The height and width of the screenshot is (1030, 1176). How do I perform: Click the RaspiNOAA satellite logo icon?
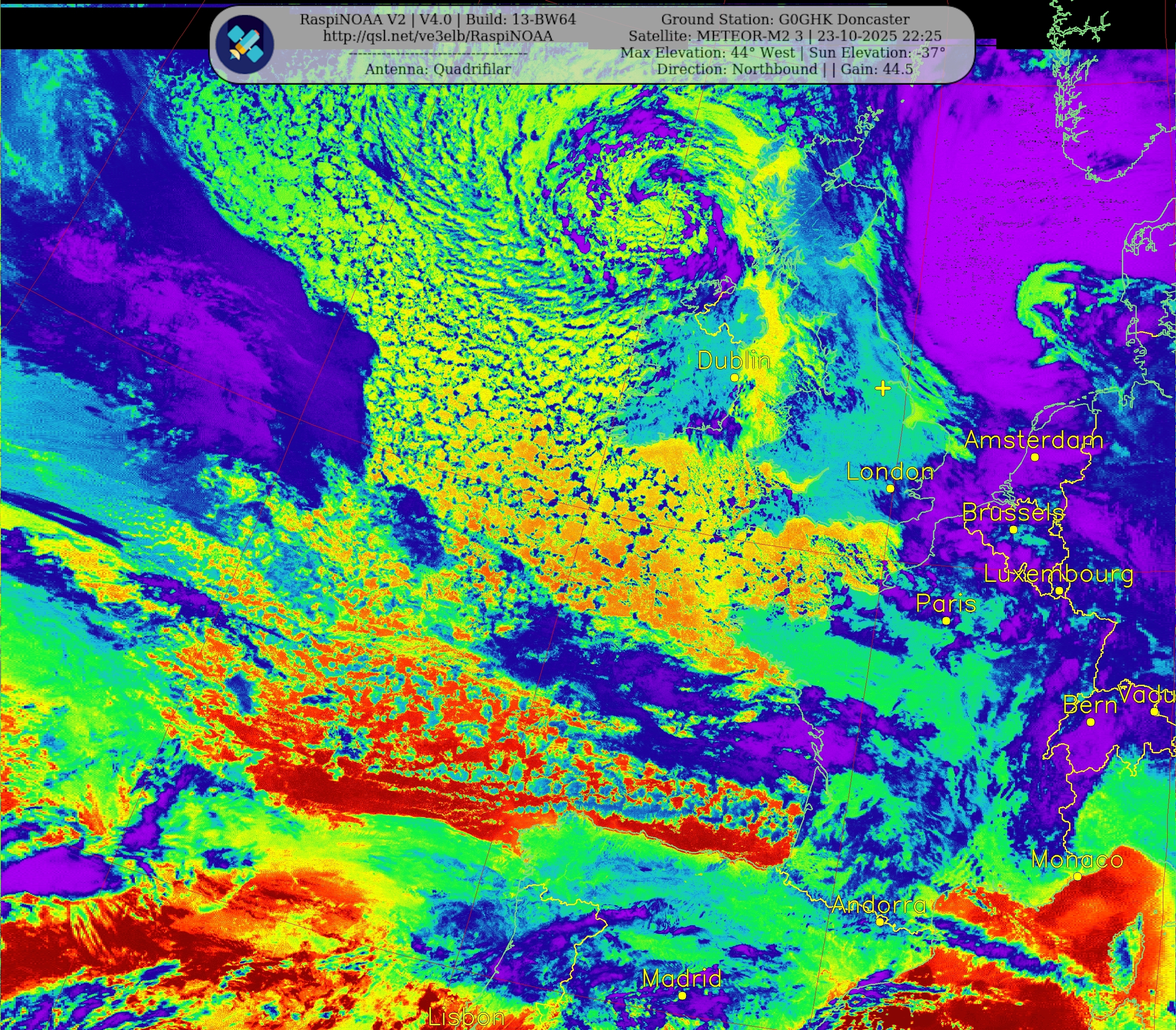click(244, 44)
